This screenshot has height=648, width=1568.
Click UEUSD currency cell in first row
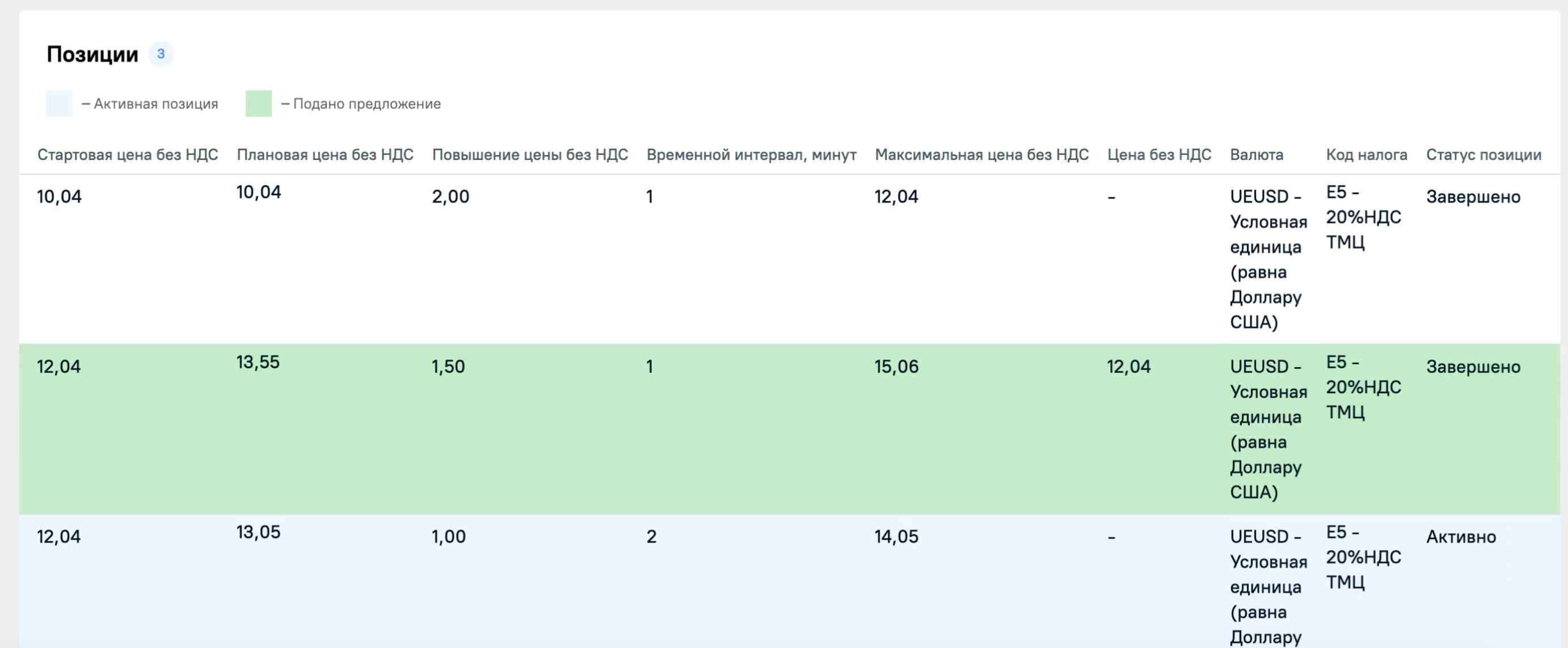point(1268,259)
